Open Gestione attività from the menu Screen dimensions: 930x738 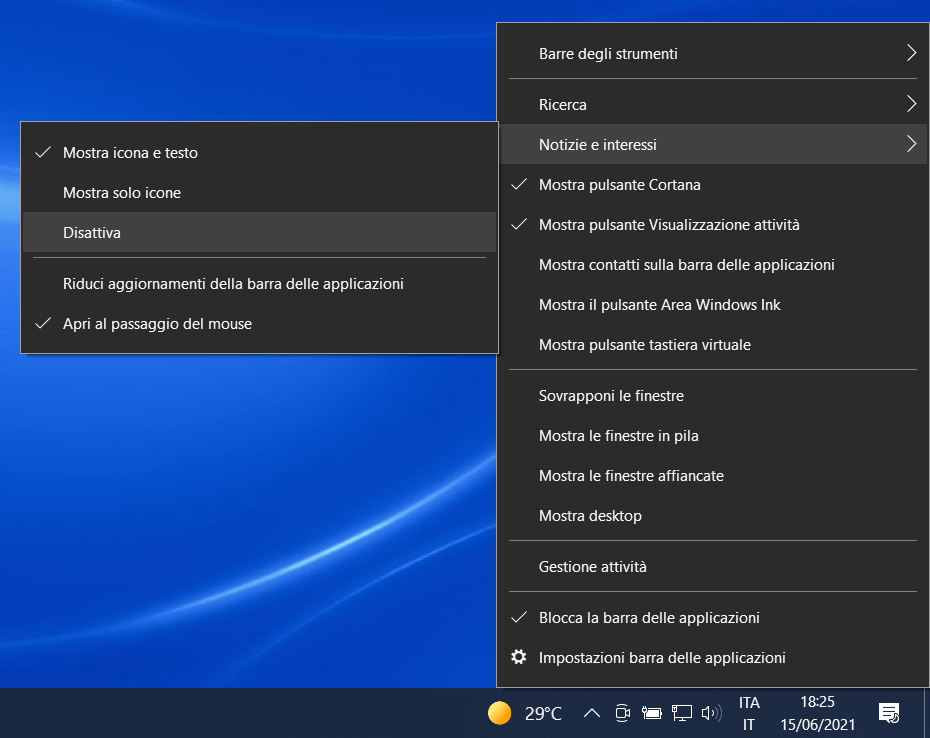pyautogui.click(x=592, y=567)
